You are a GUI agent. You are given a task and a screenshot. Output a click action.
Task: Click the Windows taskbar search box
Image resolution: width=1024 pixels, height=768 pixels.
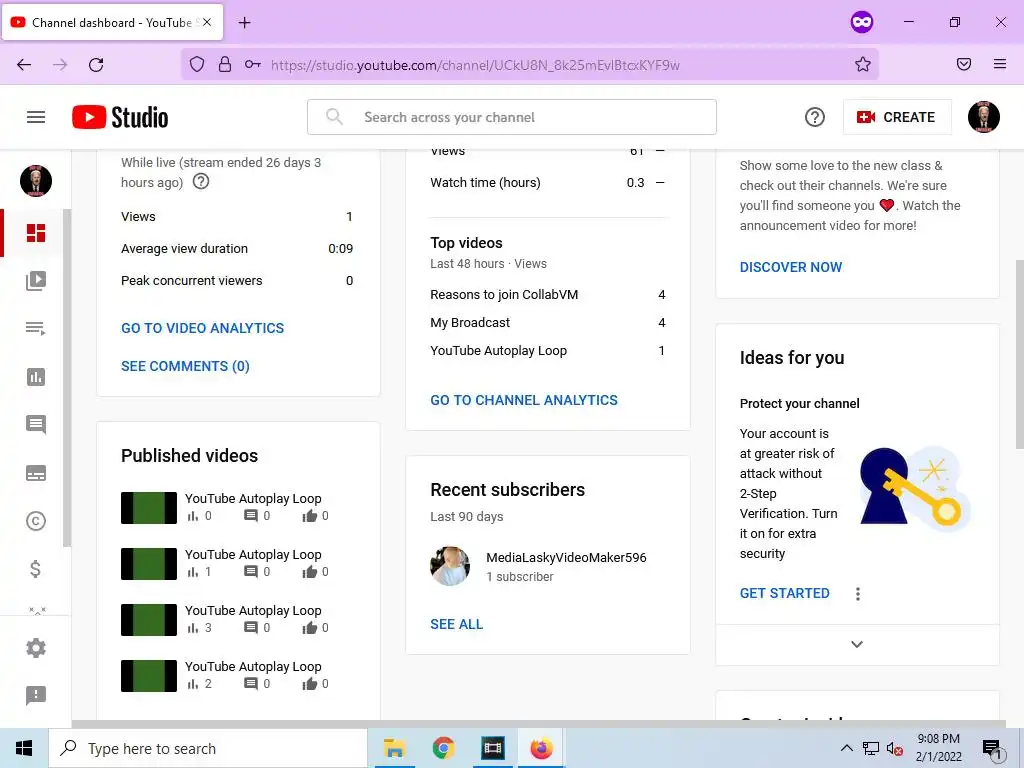tap(208, 748)
